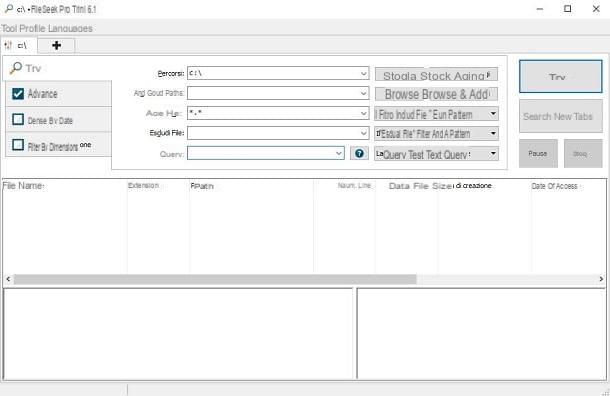Click the horizontal scrollbar thumb in results
This screenshot has height=396, width=610.
click(x=215, y=279)
